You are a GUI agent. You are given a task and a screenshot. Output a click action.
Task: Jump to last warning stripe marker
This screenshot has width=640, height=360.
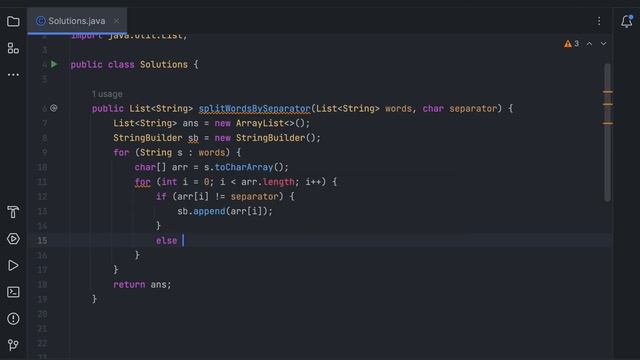tap(608, 123)
